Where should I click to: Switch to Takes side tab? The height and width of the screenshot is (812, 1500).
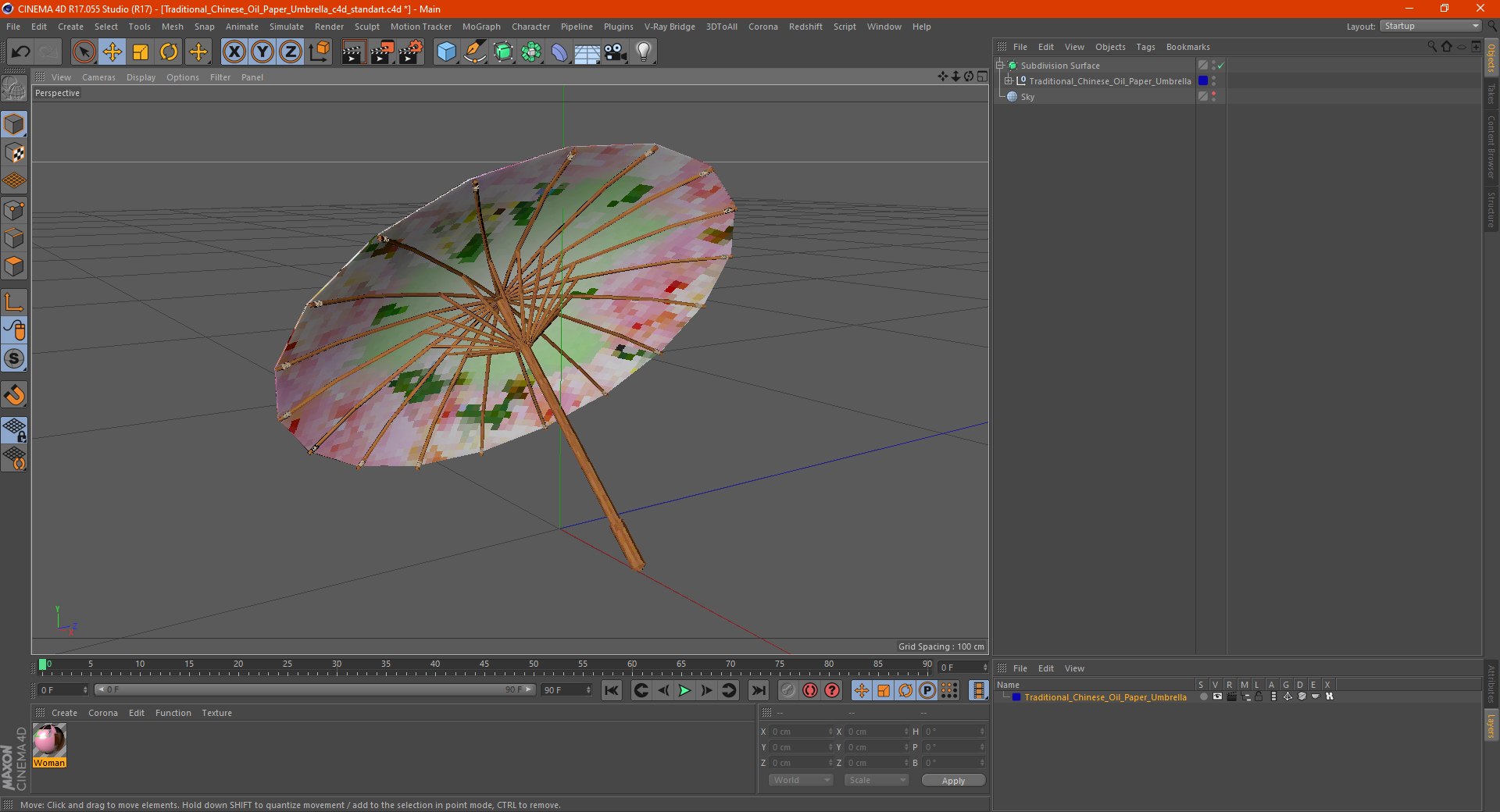click(x=1491, y=94)
